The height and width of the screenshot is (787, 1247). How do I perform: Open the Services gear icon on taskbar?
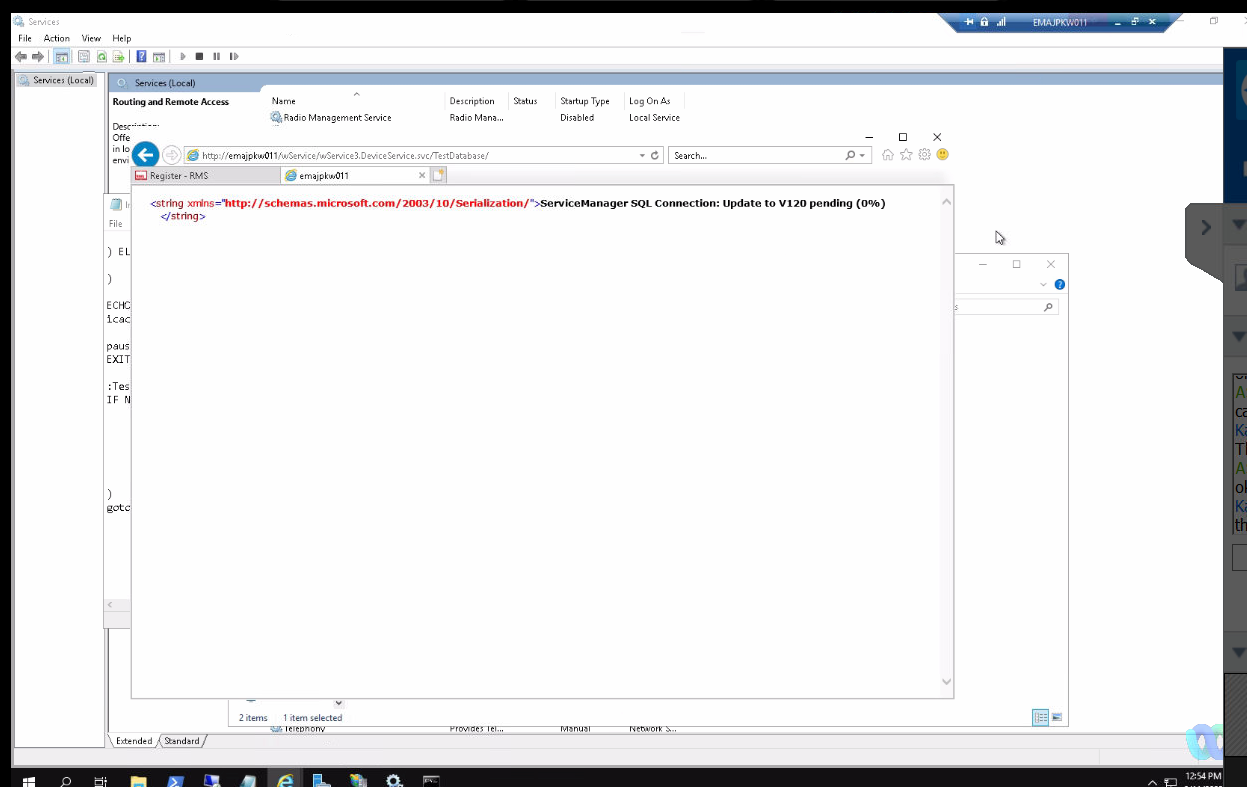(x=394, y=781)
